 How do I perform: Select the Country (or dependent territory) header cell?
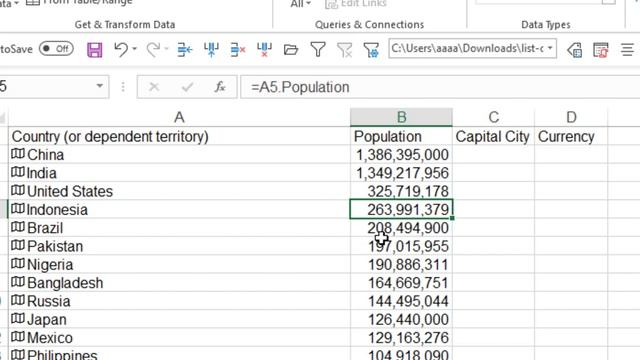click(x=179, y=136)
